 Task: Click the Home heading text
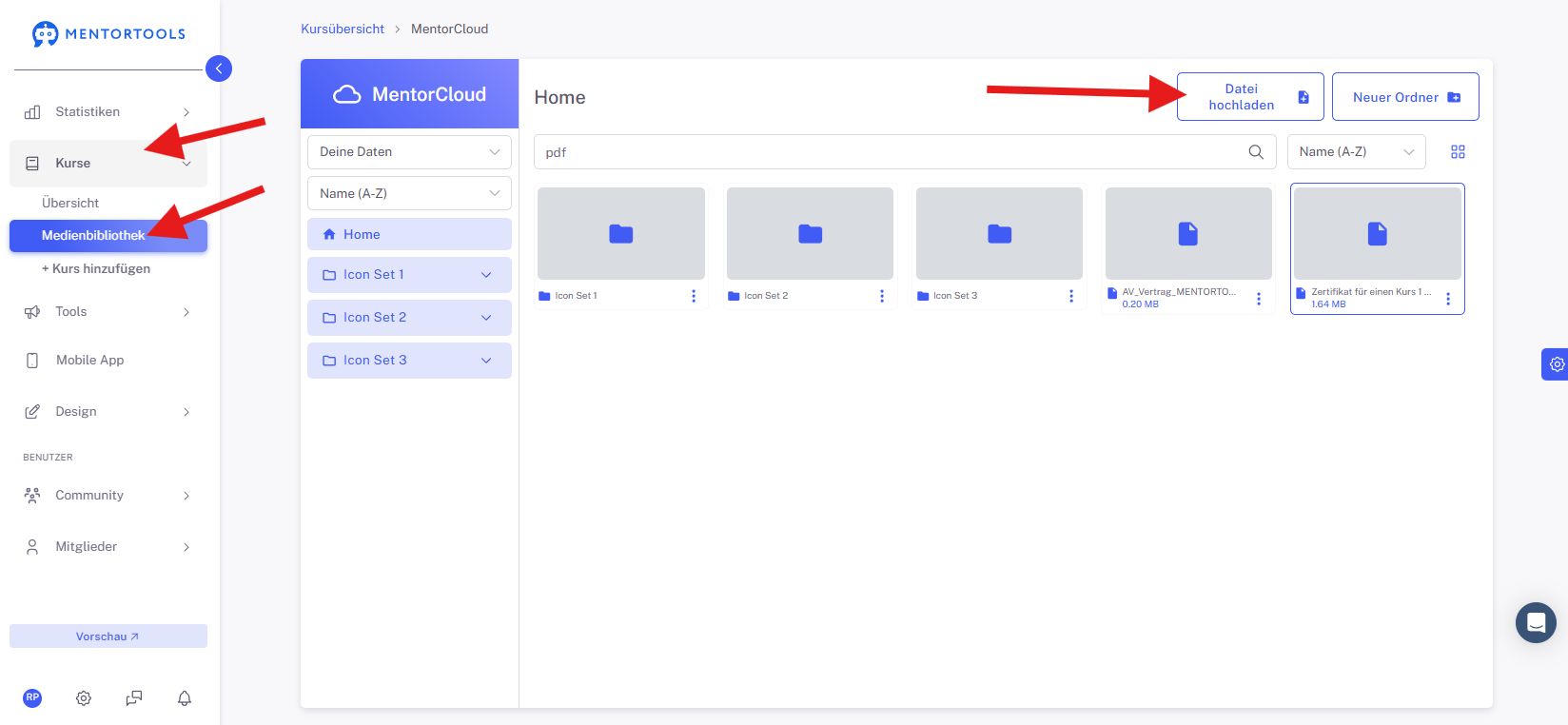(x=559, y=97)
